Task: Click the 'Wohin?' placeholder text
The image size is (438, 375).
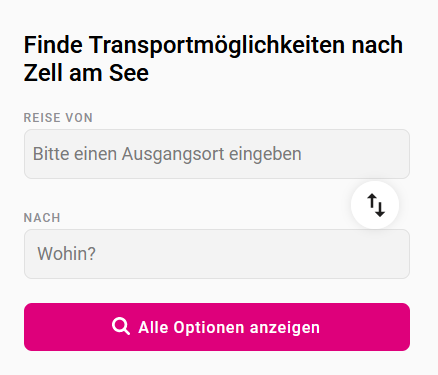Action: coord(66,254)
